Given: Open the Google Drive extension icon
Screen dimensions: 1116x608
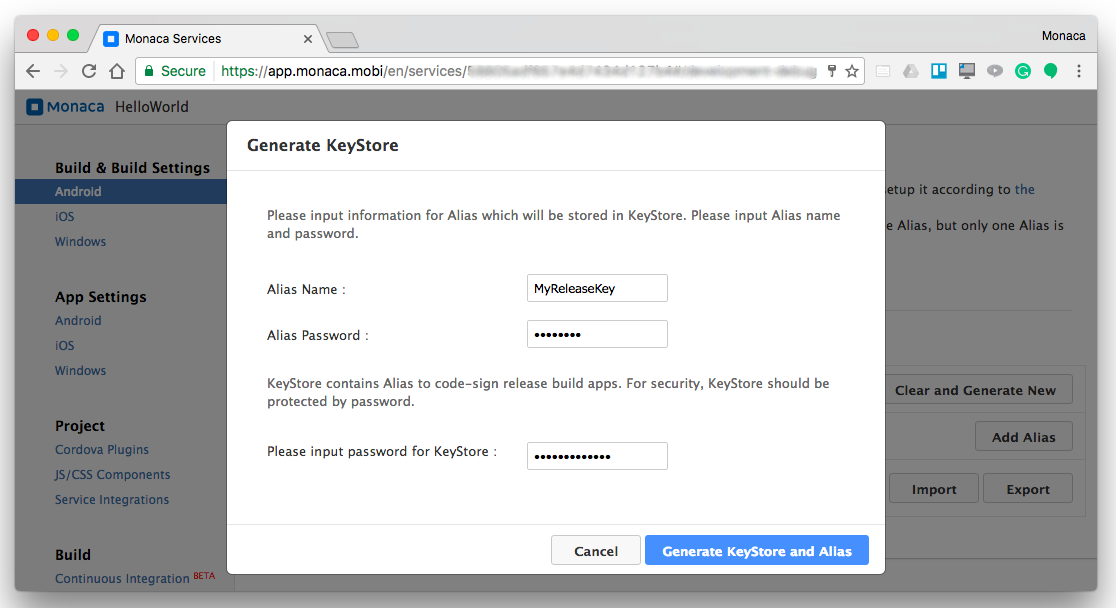Looking at the screenshot, I should coord(911,71).
